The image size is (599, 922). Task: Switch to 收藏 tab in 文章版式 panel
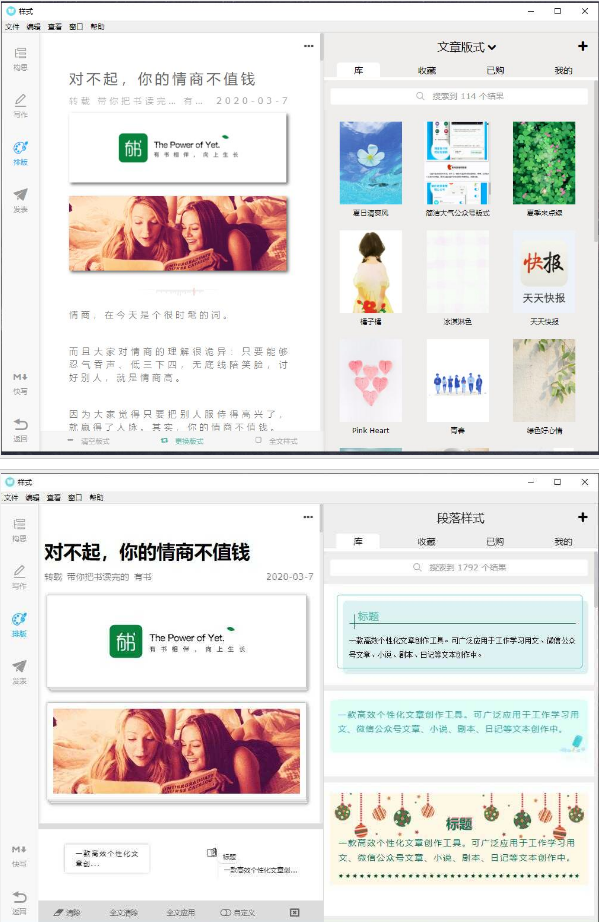coord(427,70)
